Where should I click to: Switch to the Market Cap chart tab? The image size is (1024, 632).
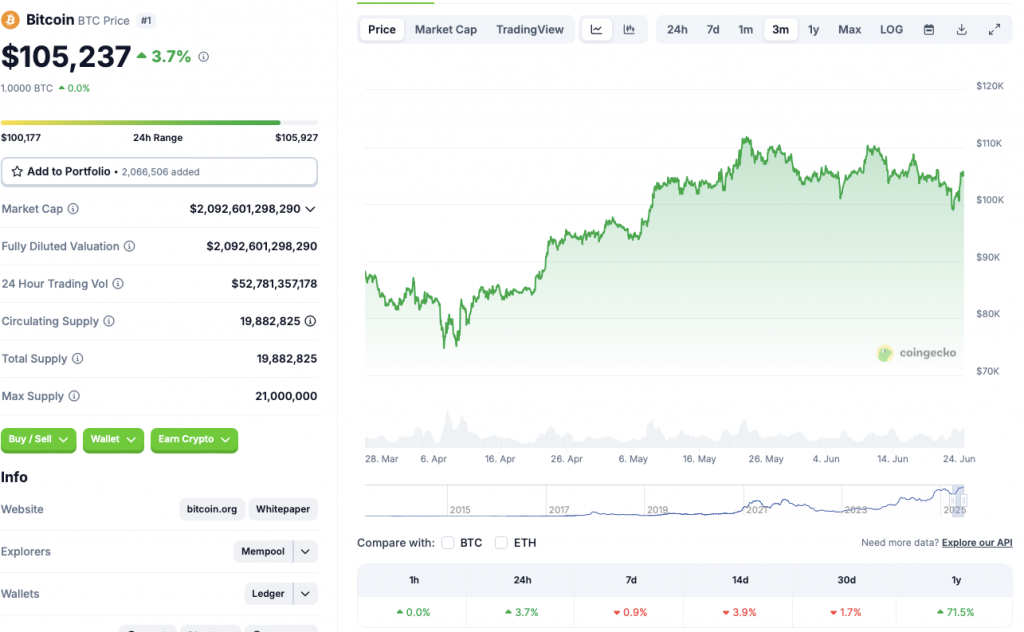[445, 29]
